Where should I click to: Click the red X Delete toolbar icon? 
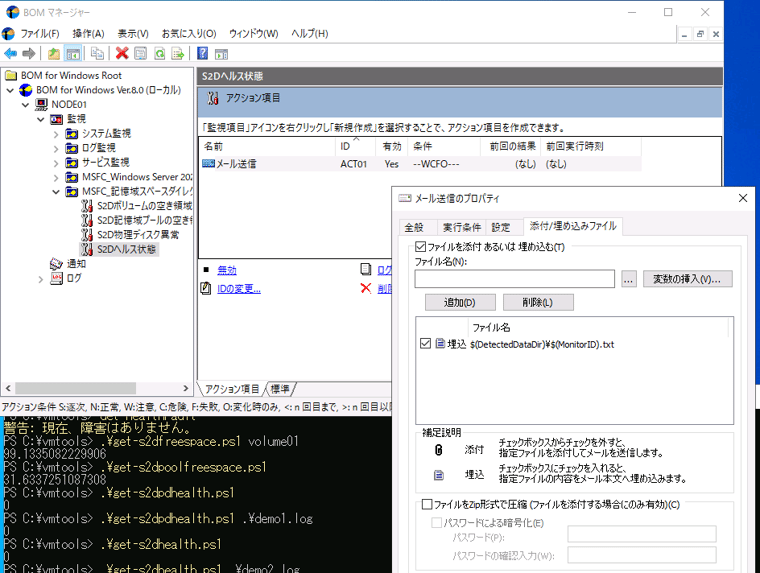point(122,53)
